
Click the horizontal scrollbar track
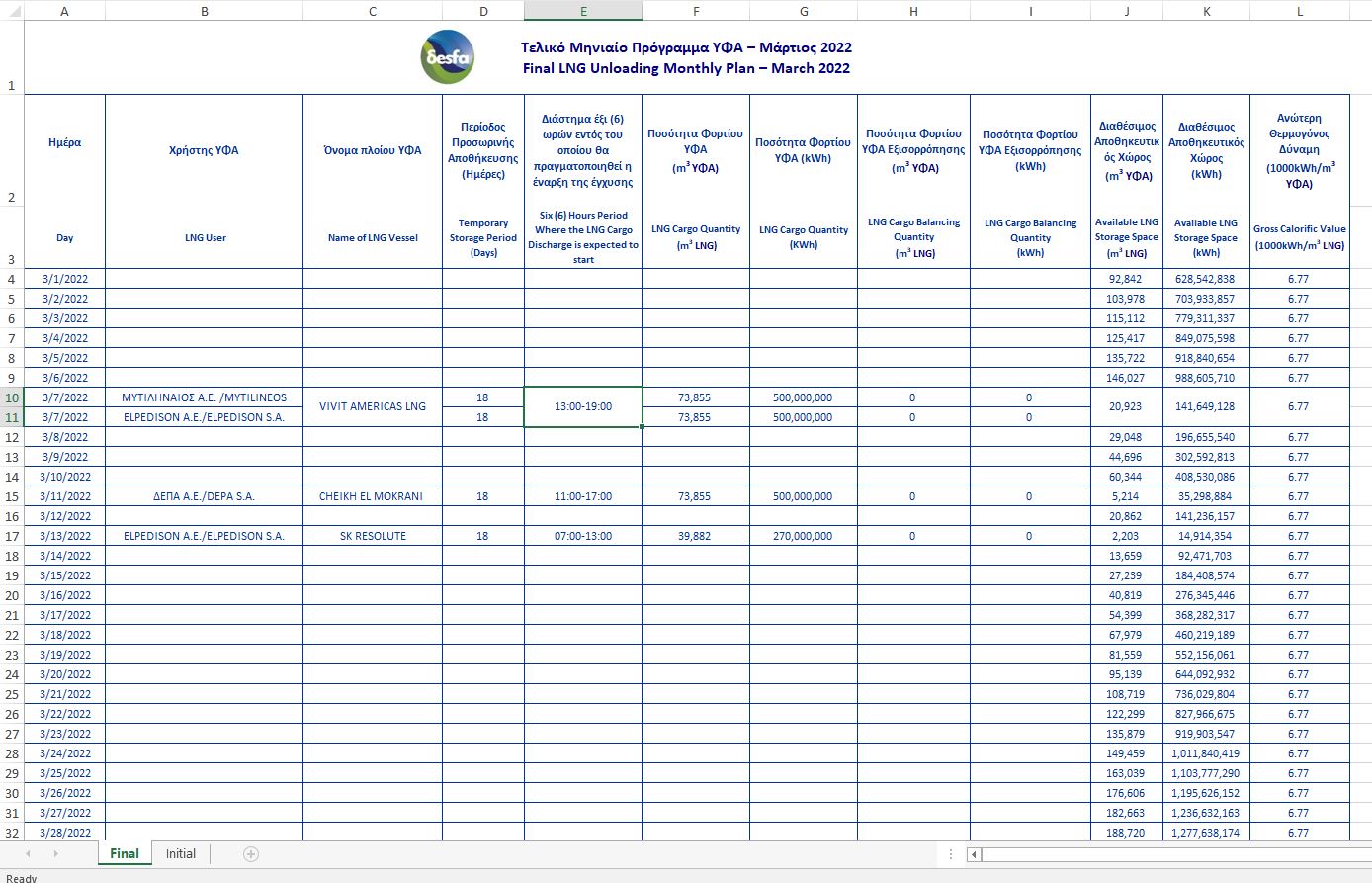point(1166,854)
